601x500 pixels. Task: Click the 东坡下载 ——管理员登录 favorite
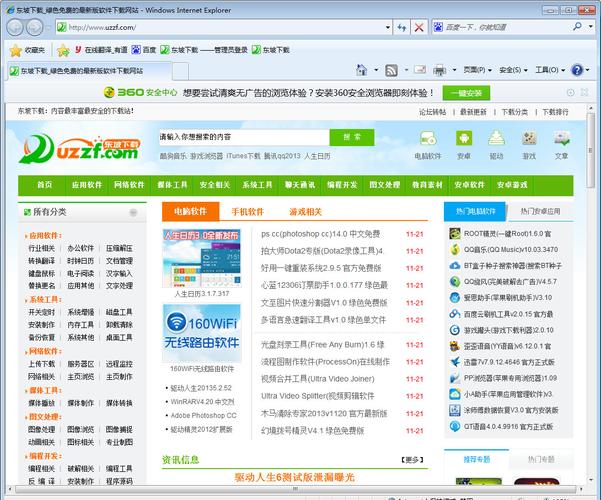tap(204, 50)
